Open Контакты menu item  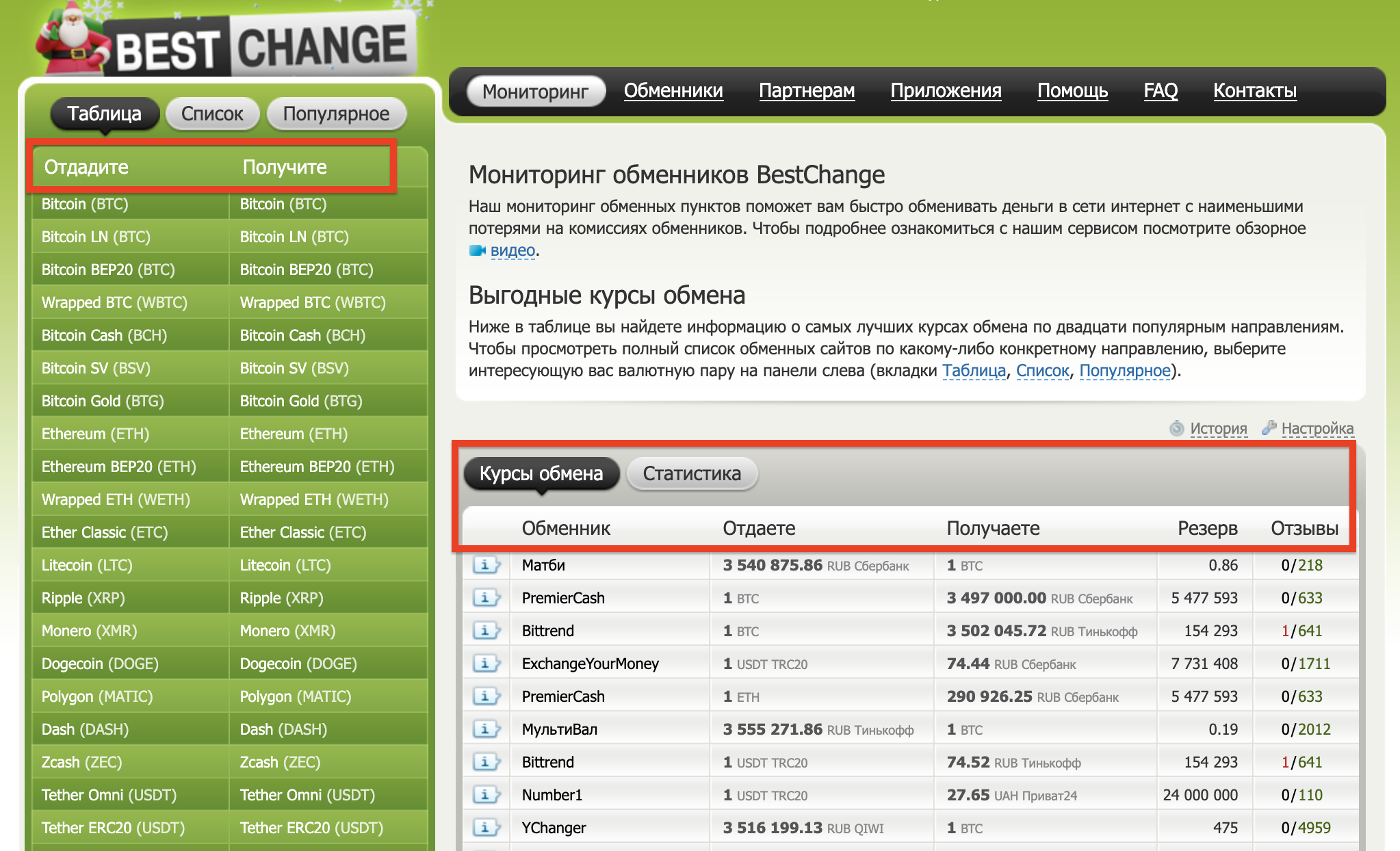click(x=1255, y=90)
